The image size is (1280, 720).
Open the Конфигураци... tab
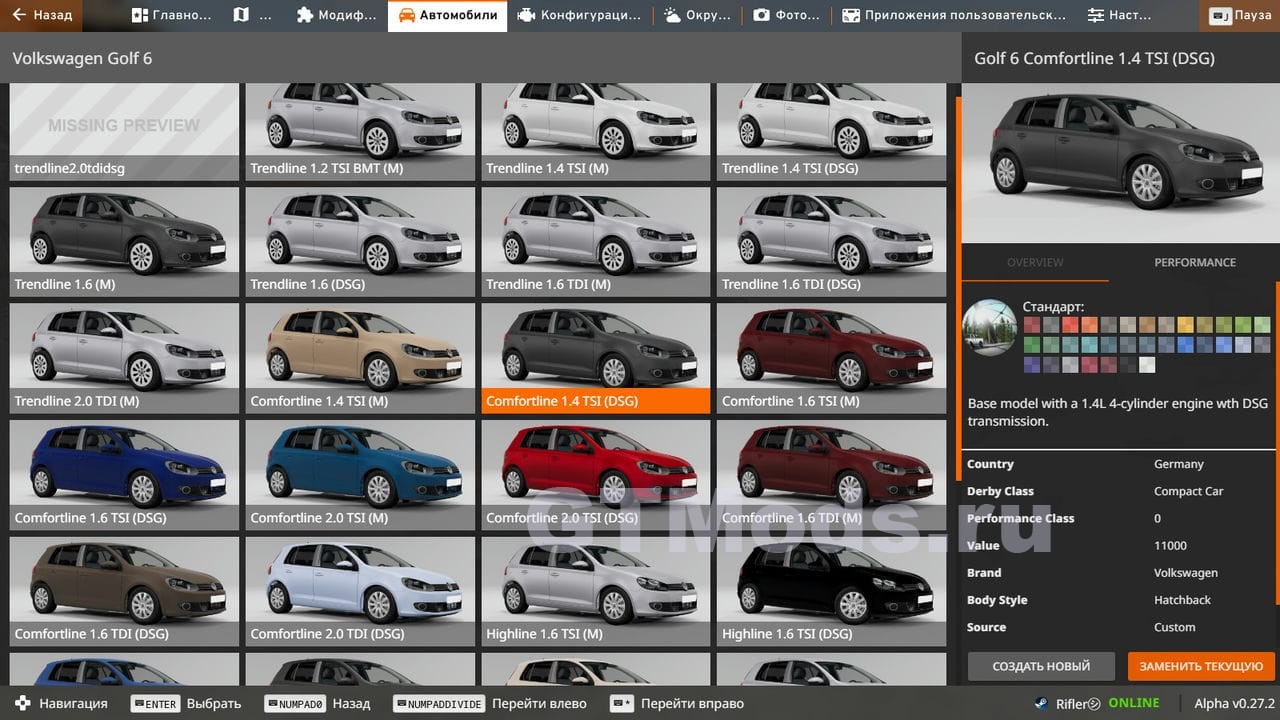click(x=580, y=15)
